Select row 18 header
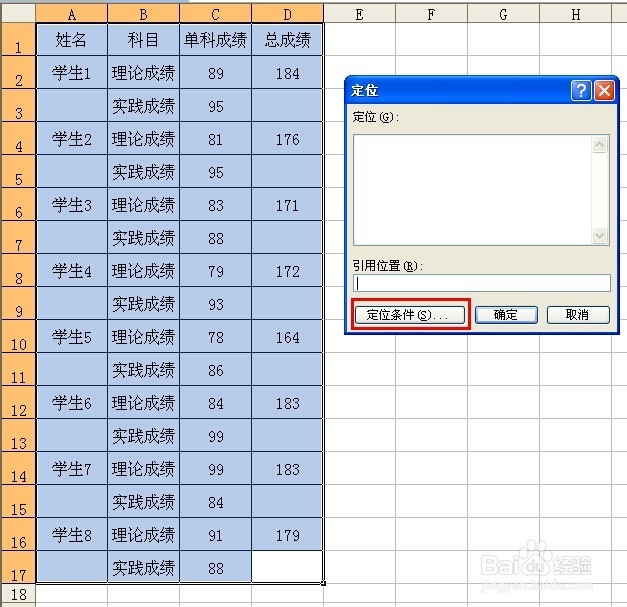 tap(18, 593)
